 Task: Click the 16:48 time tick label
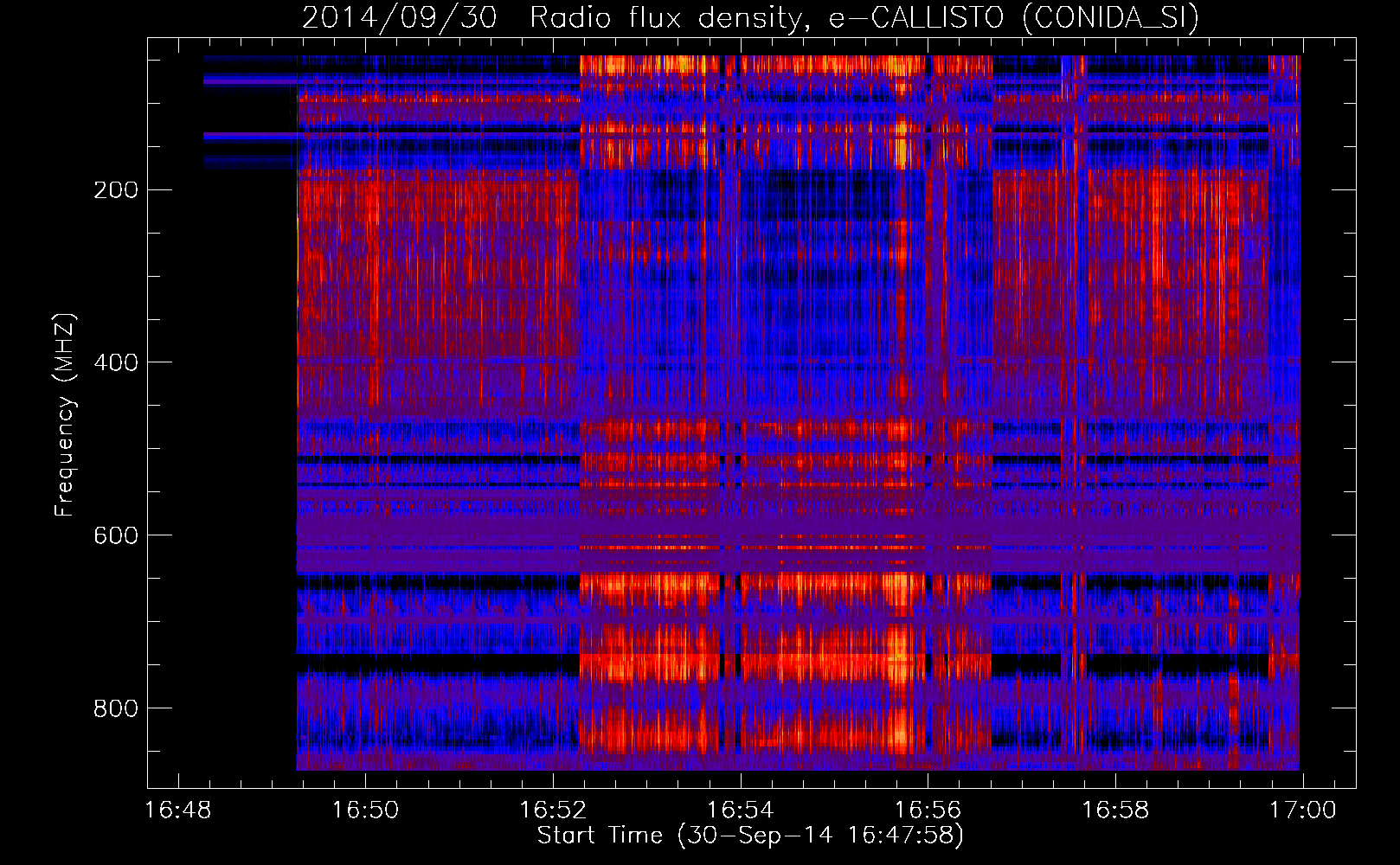pos(178,811)
